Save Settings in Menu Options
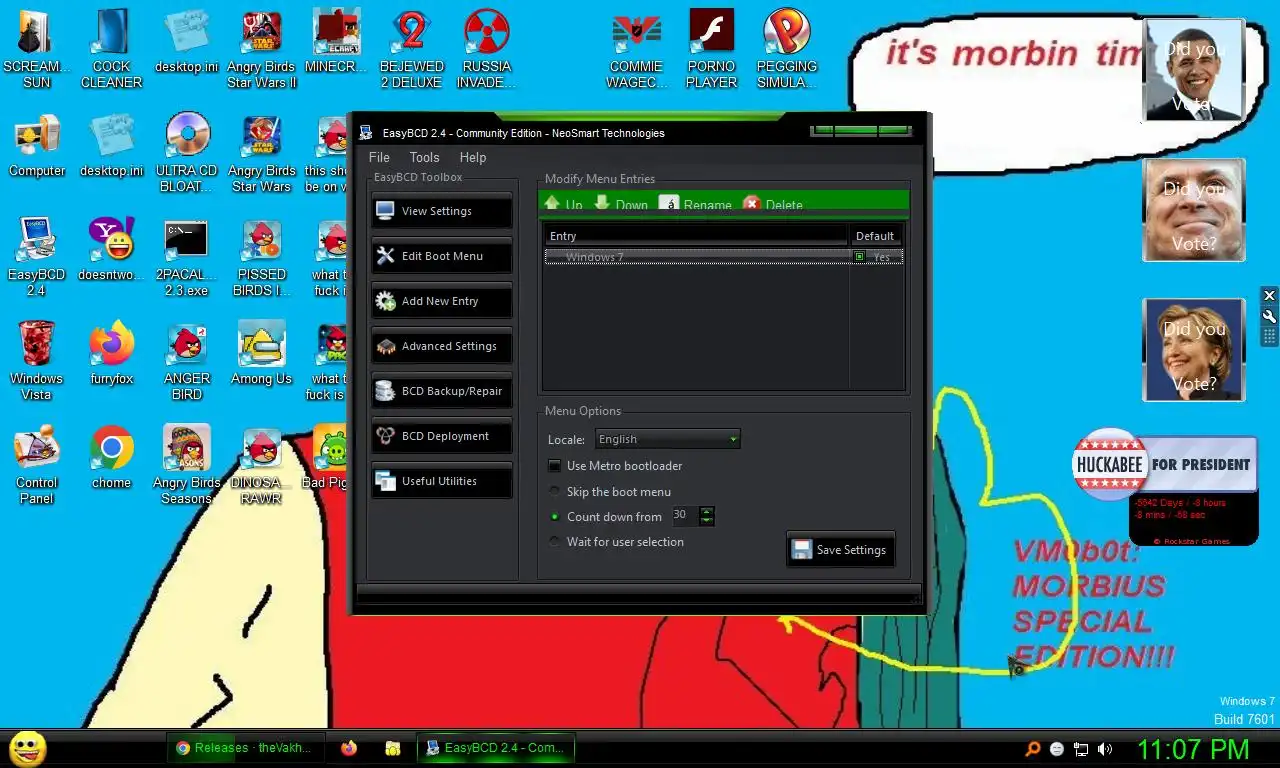1280x768 pixels. 840,550
